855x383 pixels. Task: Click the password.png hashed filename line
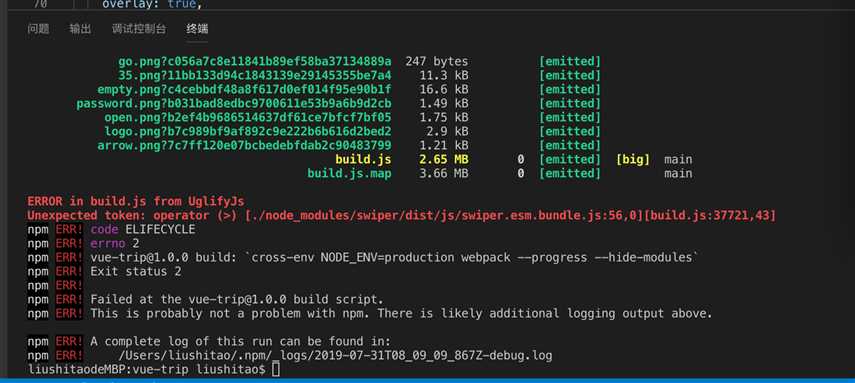[234, 104]
